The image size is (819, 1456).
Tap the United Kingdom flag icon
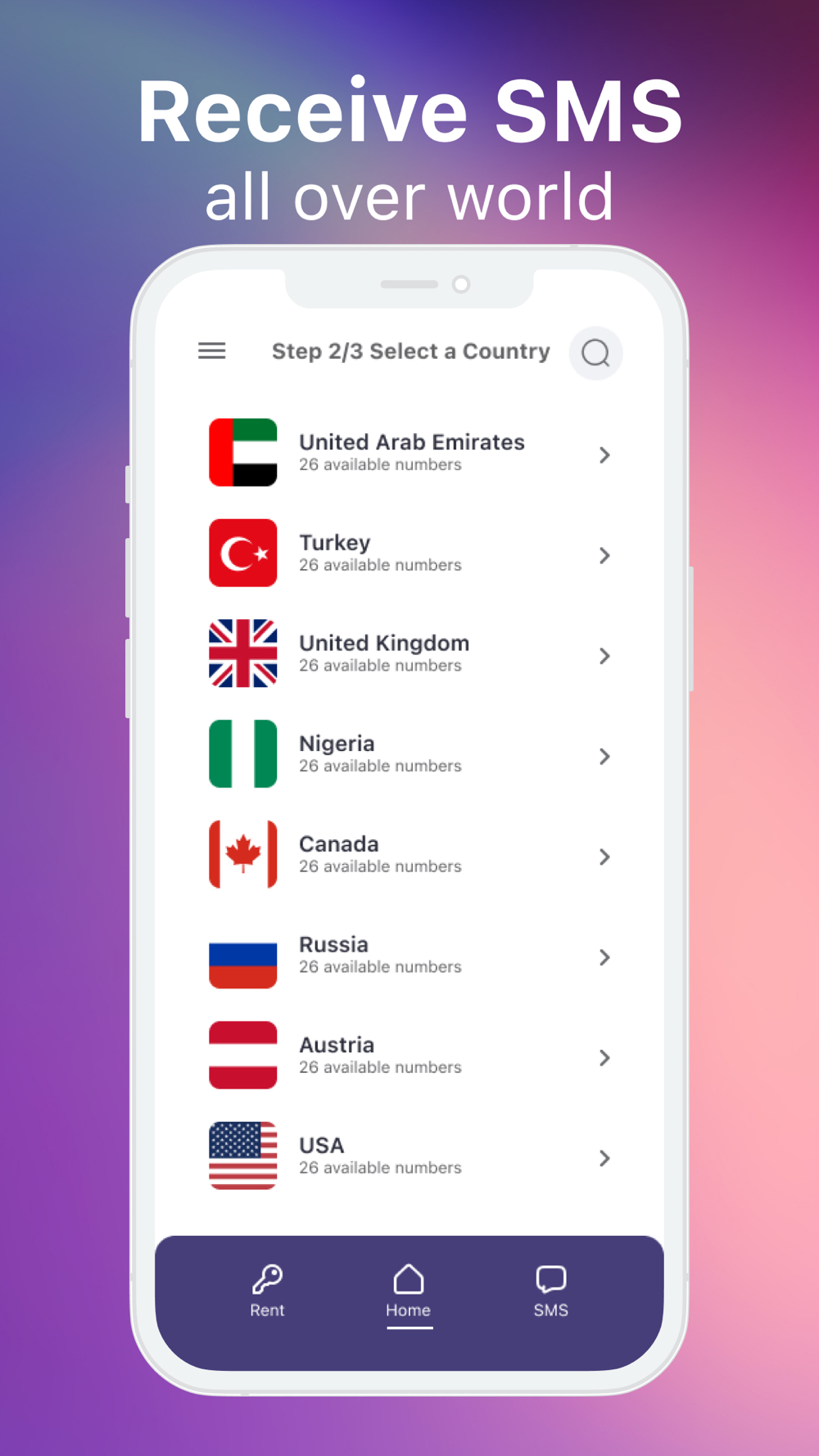[x=243, y=653]
